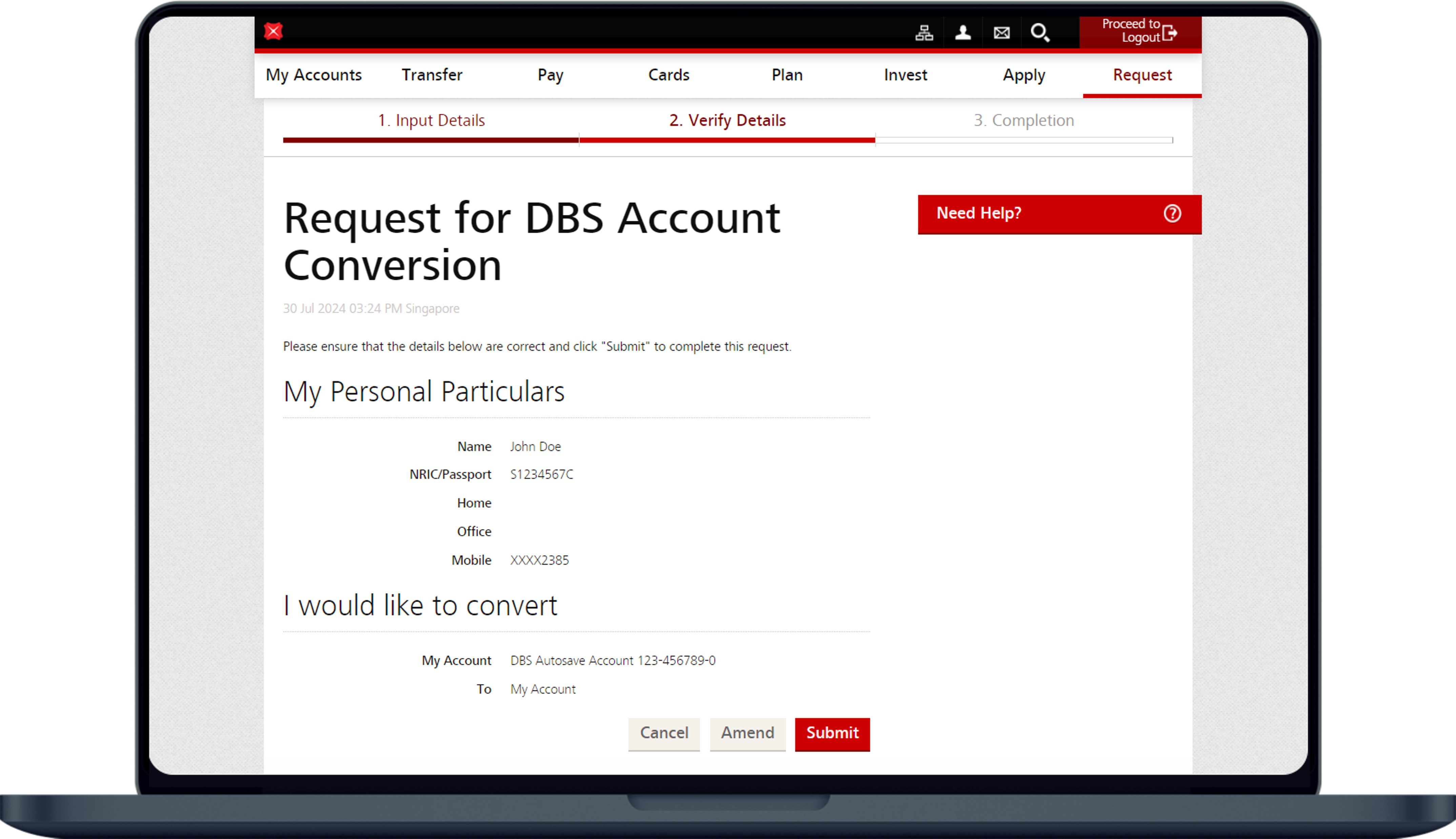Select step 3 Completion
This screenshot has width=1456, height=839.
click(1024, 120)
